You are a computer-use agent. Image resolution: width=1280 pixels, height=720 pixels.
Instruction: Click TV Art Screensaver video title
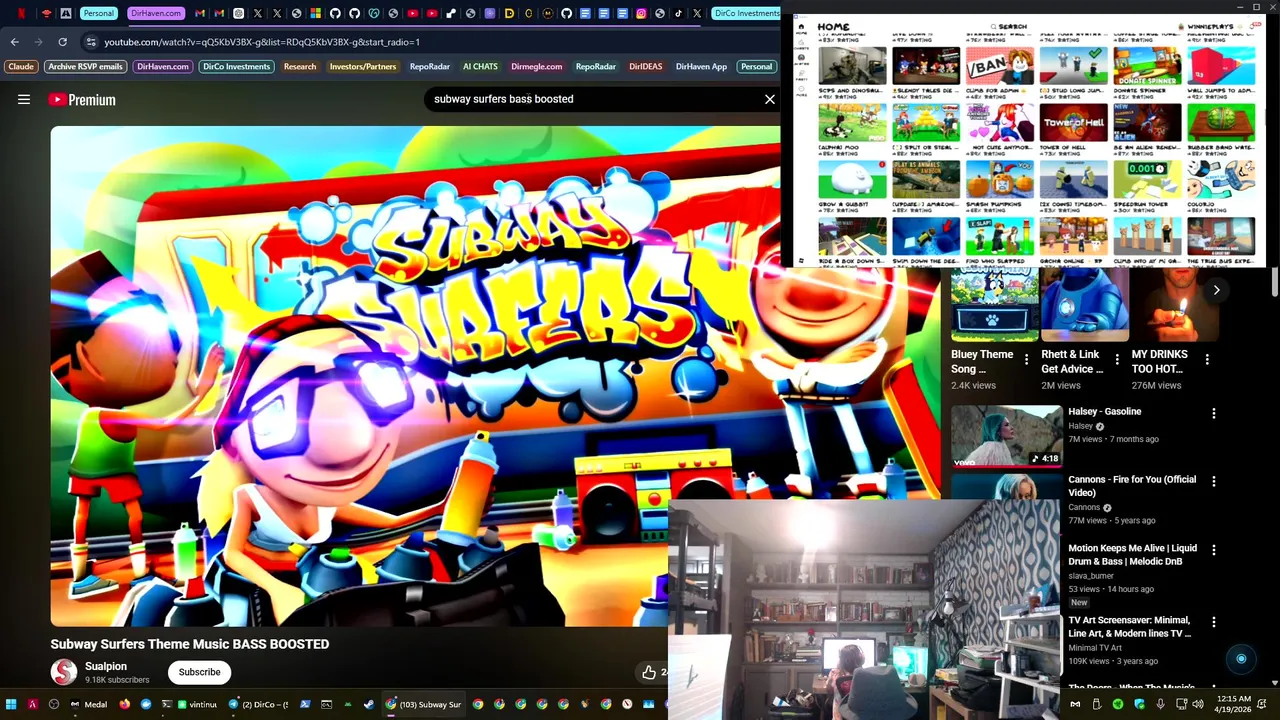(1130, 627)
